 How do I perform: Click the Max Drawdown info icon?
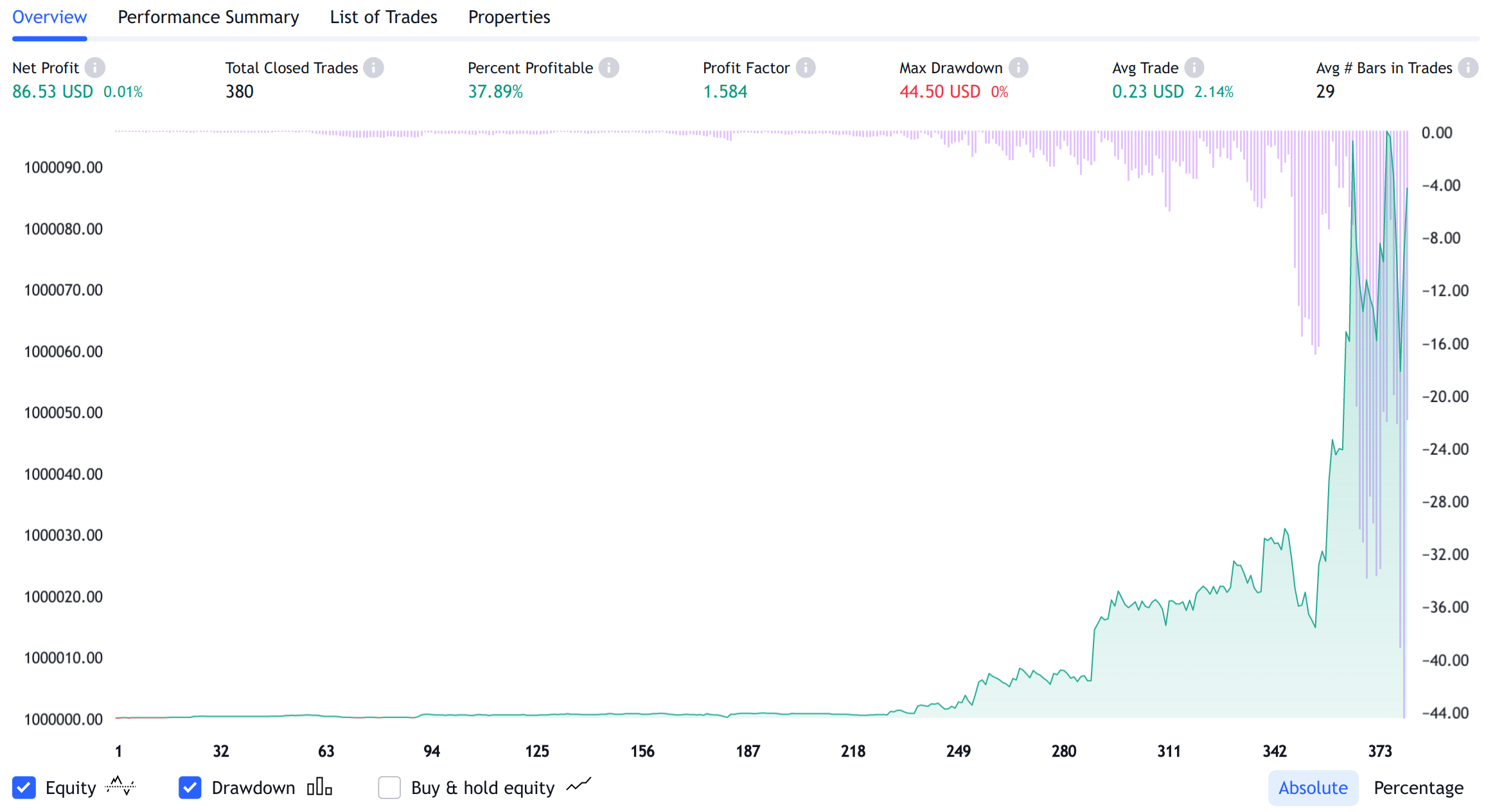[x=1018, y=67]
